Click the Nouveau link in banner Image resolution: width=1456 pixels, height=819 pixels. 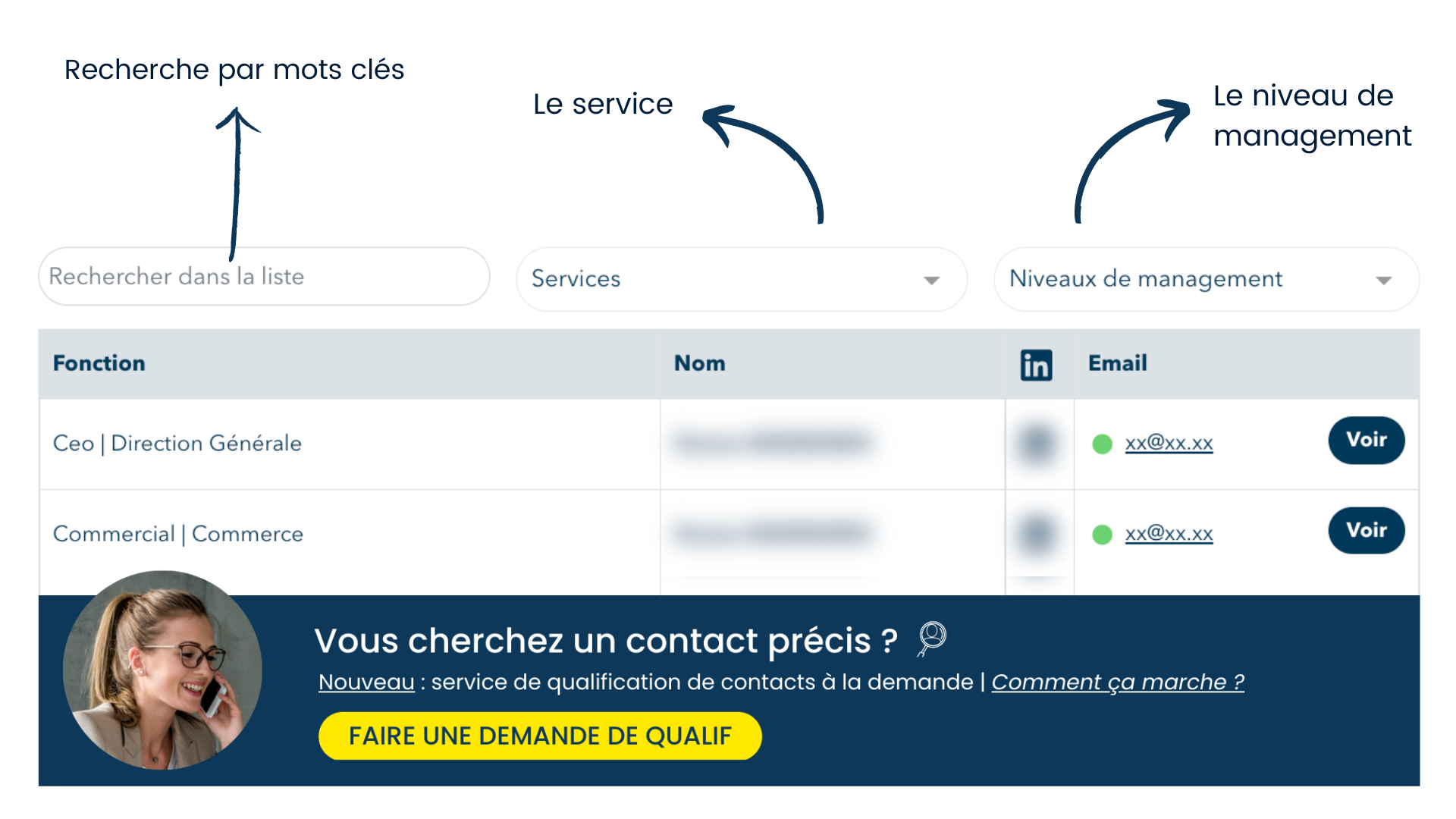click(366, 682)
